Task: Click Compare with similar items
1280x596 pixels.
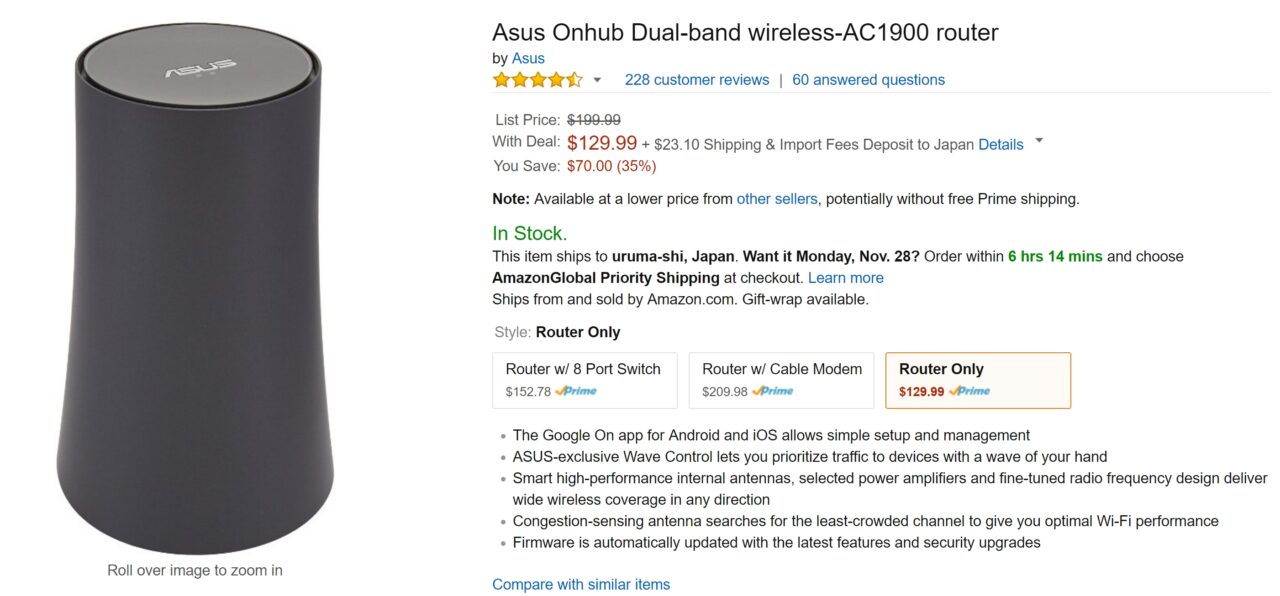Action: tap(581, 584)
